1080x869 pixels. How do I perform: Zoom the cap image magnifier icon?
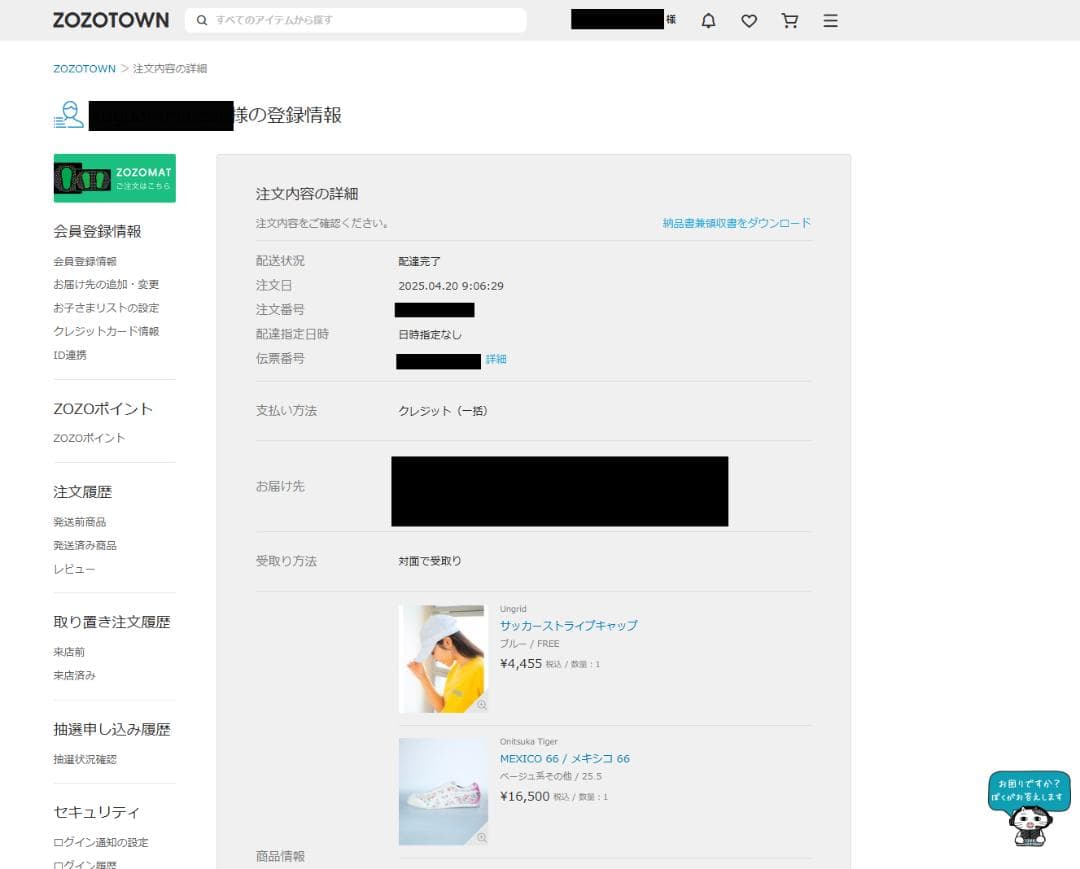click(x=481, y=705)
